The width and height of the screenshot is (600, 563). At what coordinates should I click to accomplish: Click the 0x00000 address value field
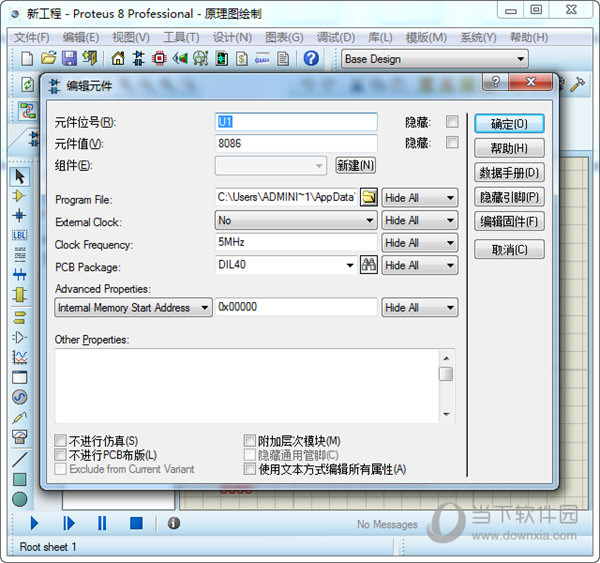point(296,307)
